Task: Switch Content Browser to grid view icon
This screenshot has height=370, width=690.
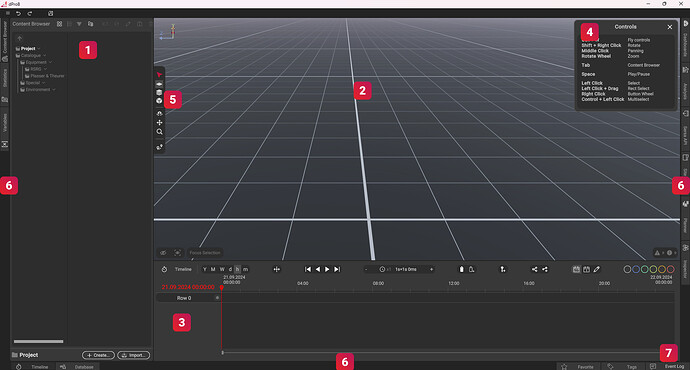Action: pyautogui.click(x=59, y=24)
